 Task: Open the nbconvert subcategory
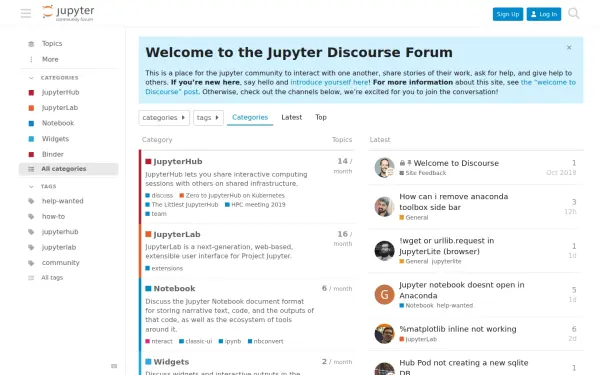pos(266,341)
